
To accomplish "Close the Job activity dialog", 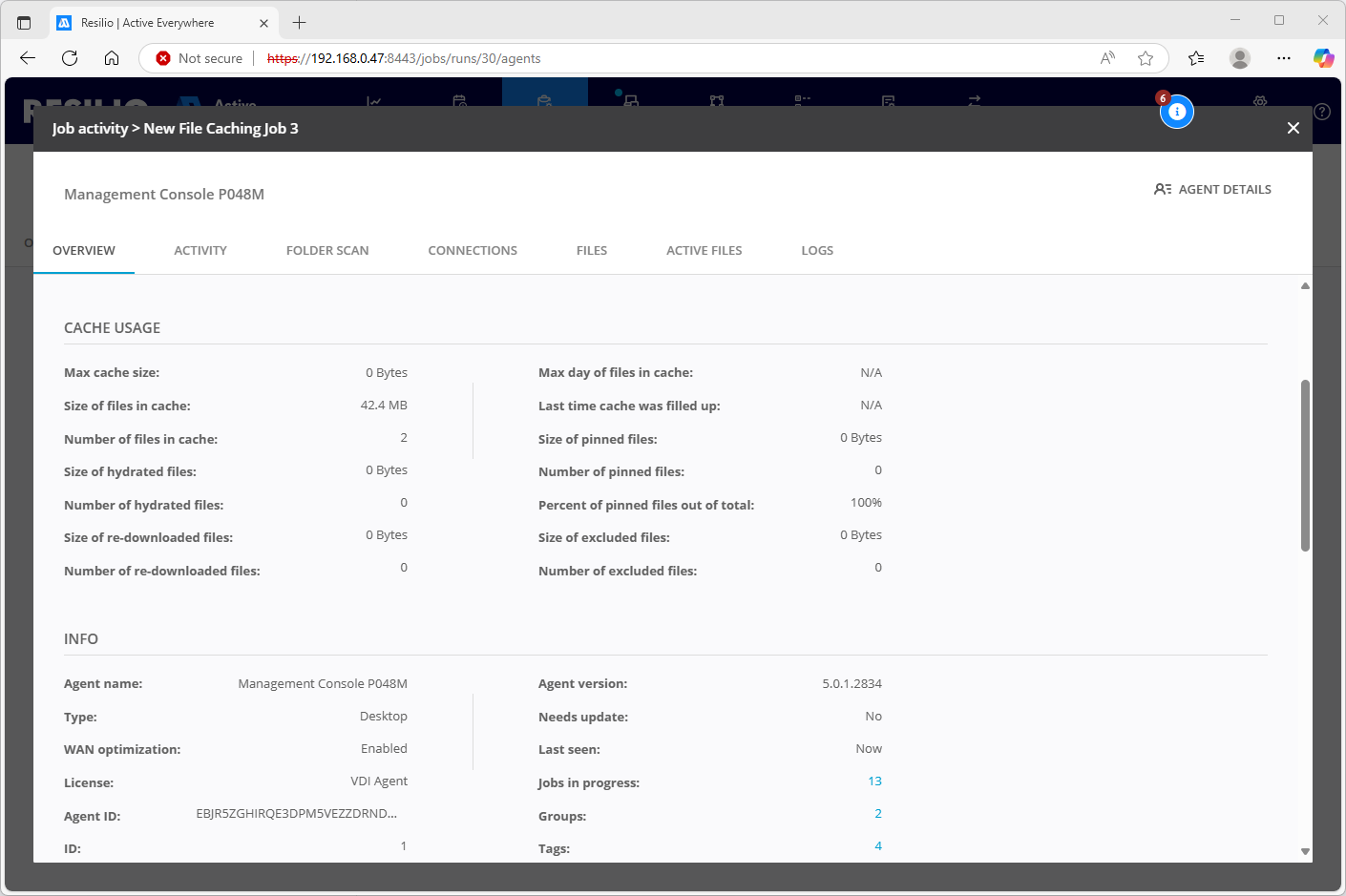I will (1293, 128).
